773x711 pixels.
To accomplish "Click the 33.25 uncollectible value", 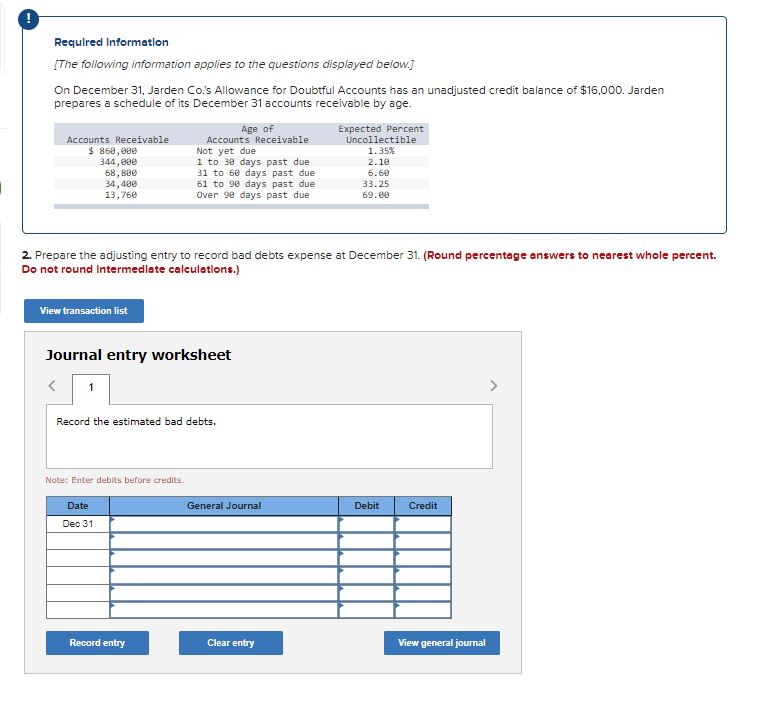I will pyautogui.click(x=376, y=184).
